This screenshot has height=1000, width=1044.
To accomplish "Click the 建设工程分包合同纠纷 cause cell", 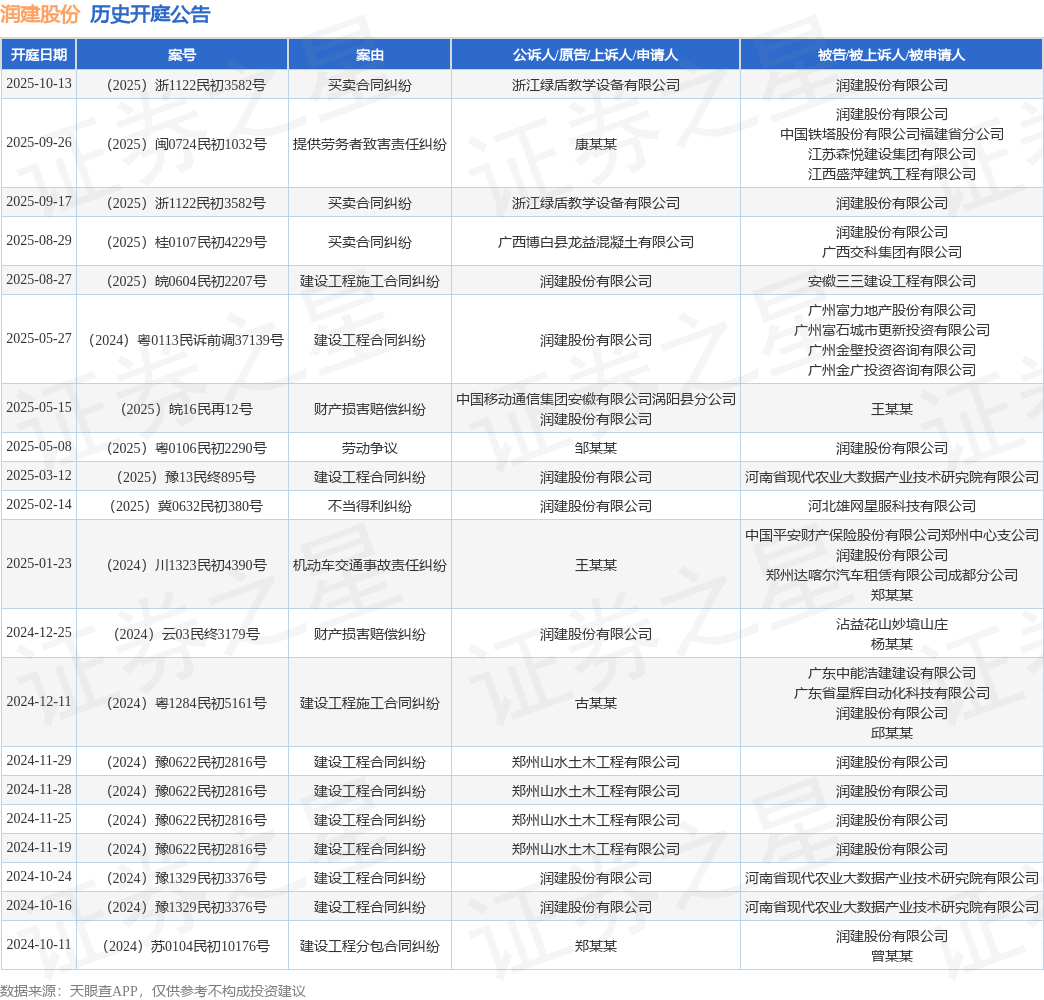I will coord(370,946).
